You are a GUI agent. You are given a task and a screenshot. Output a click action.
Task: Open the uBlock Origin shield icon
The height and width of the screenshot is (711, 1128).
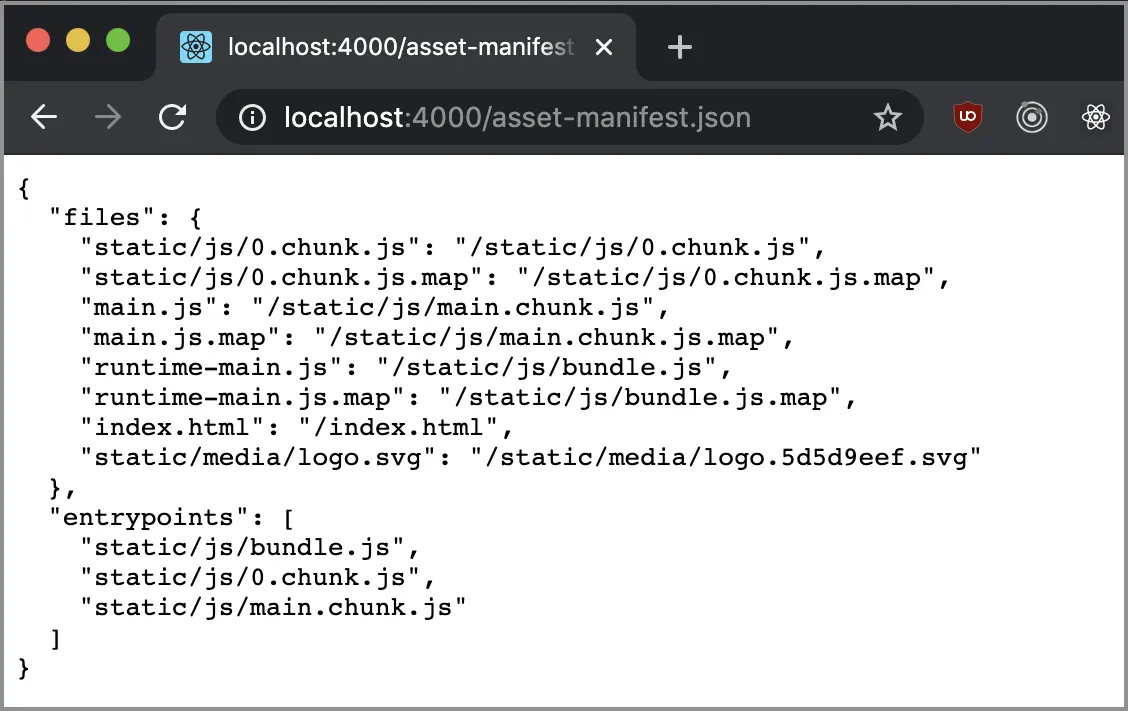[x=967, y=117]
